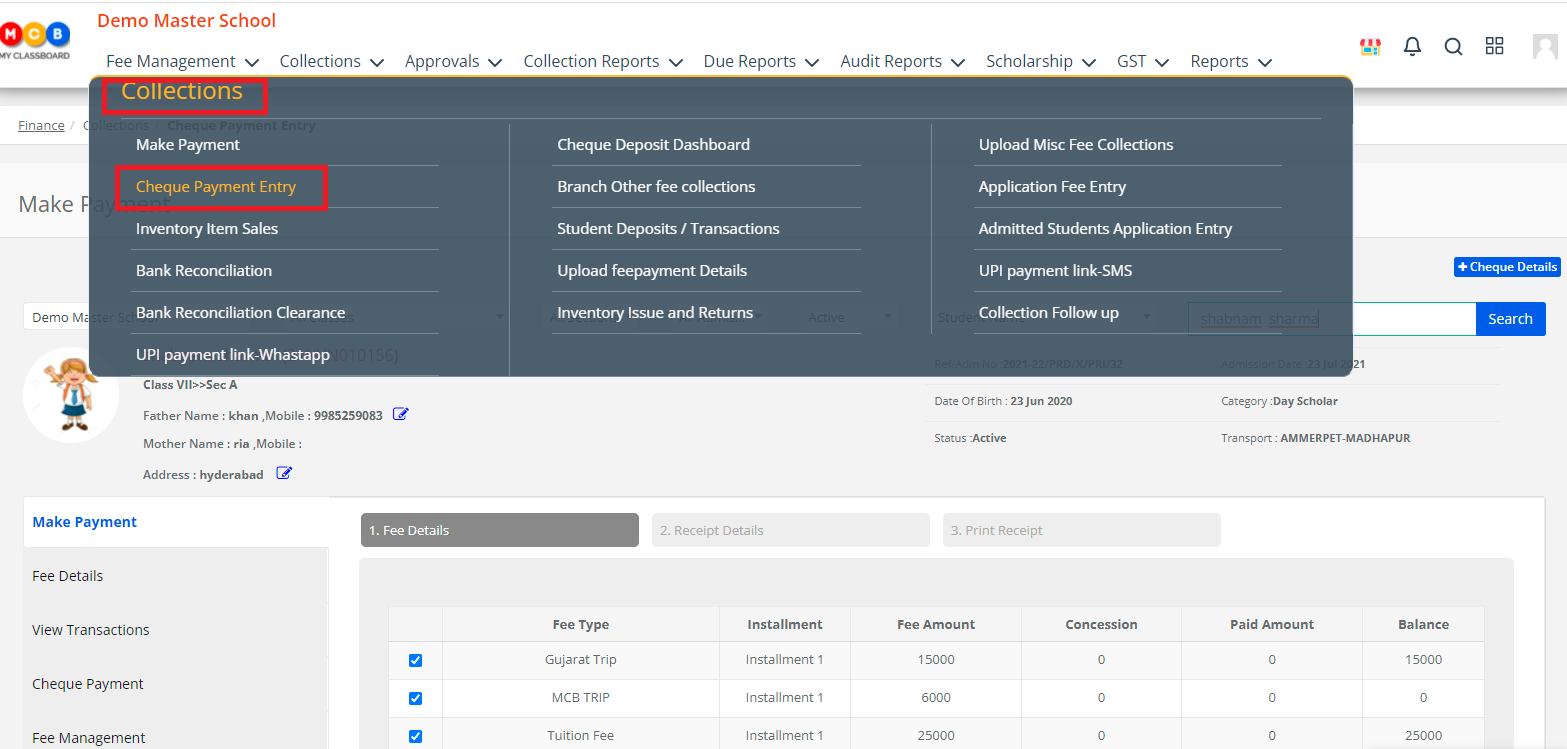
Task: Select Bank Reconciliation menu item
Action: click(204, 271)
